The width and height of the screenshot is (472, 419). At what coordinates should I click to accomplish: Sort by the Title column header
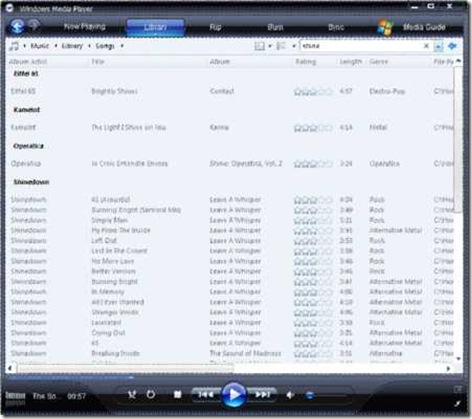98,62
